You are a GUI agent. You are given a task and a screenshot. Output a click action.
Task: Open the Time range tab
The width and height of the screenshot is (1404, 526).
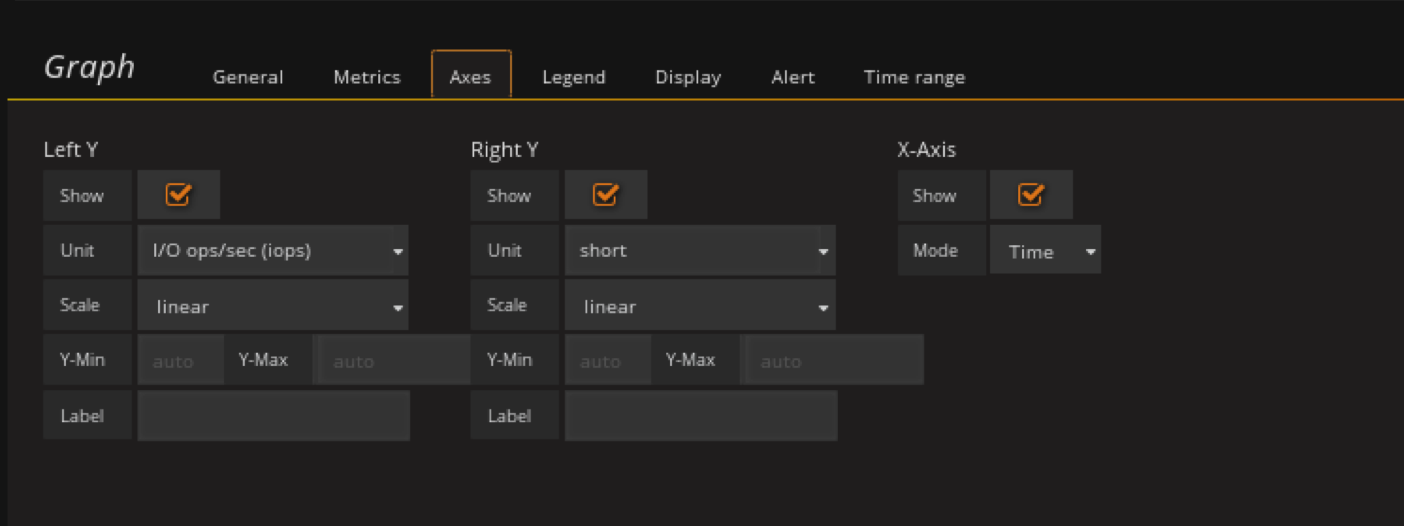tap(914, 77)
